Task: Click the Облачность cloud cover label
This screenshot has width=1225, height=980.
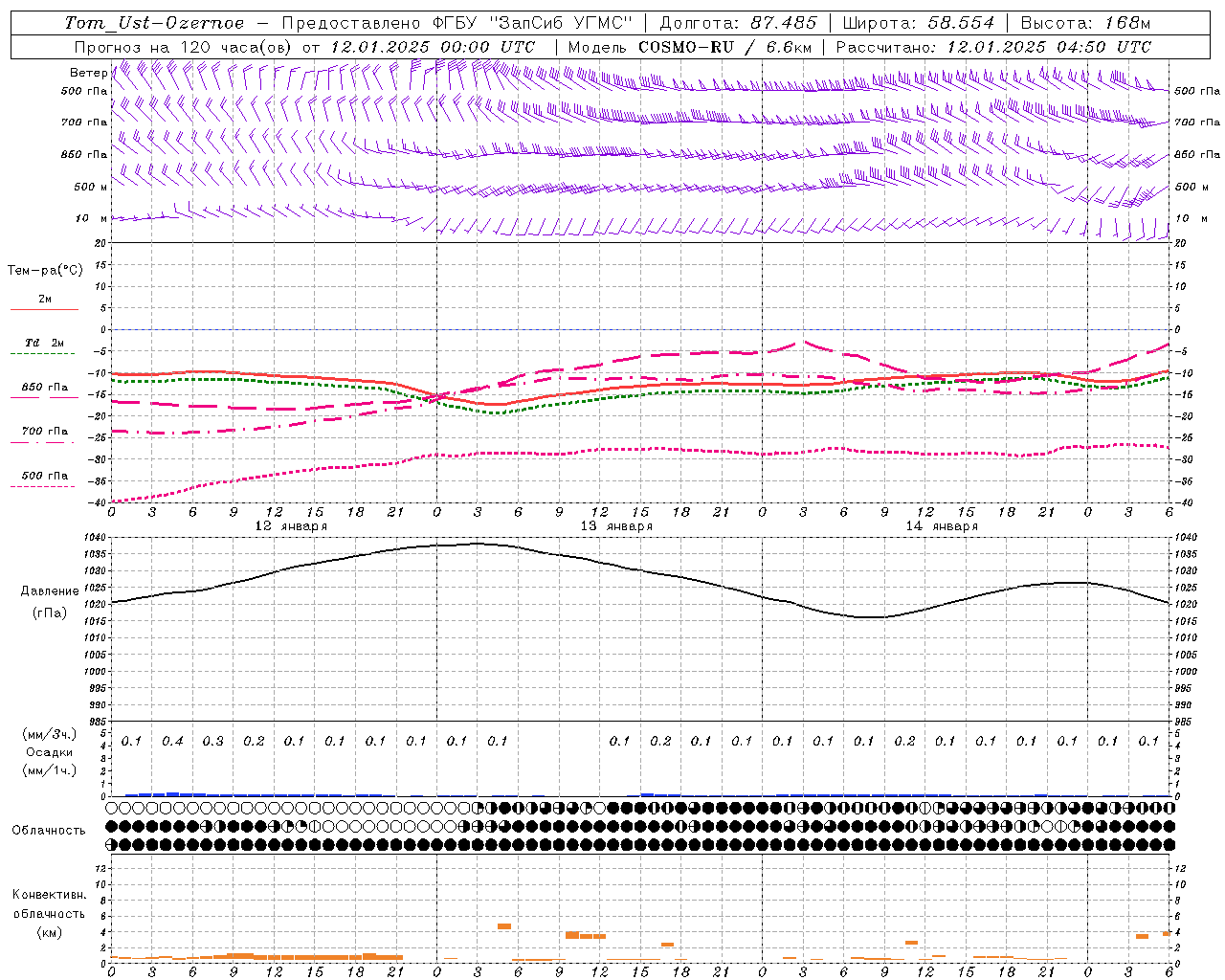Action: click(x=49, y=831)
